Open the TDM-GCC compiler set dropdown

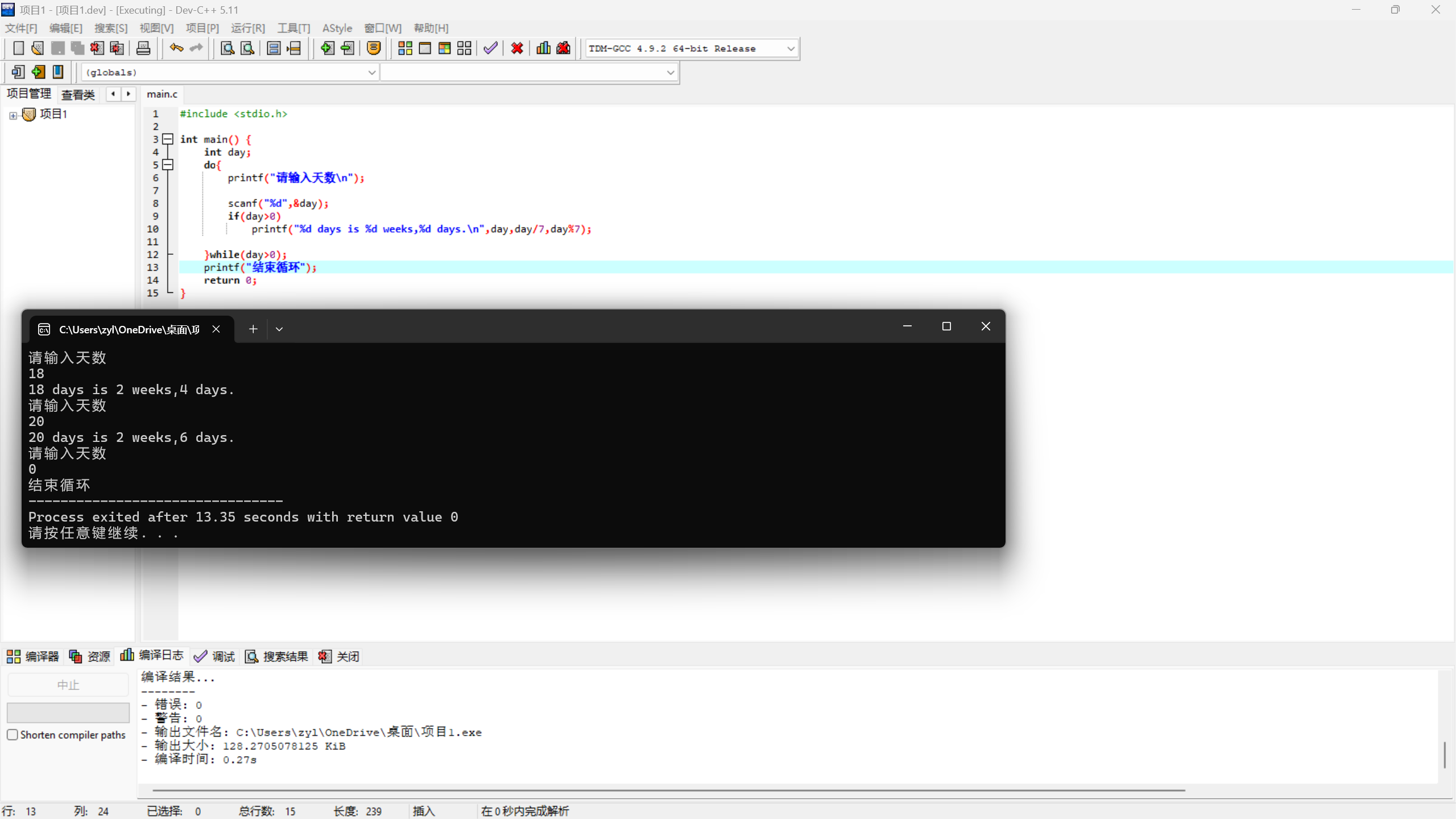pos(791,48)
